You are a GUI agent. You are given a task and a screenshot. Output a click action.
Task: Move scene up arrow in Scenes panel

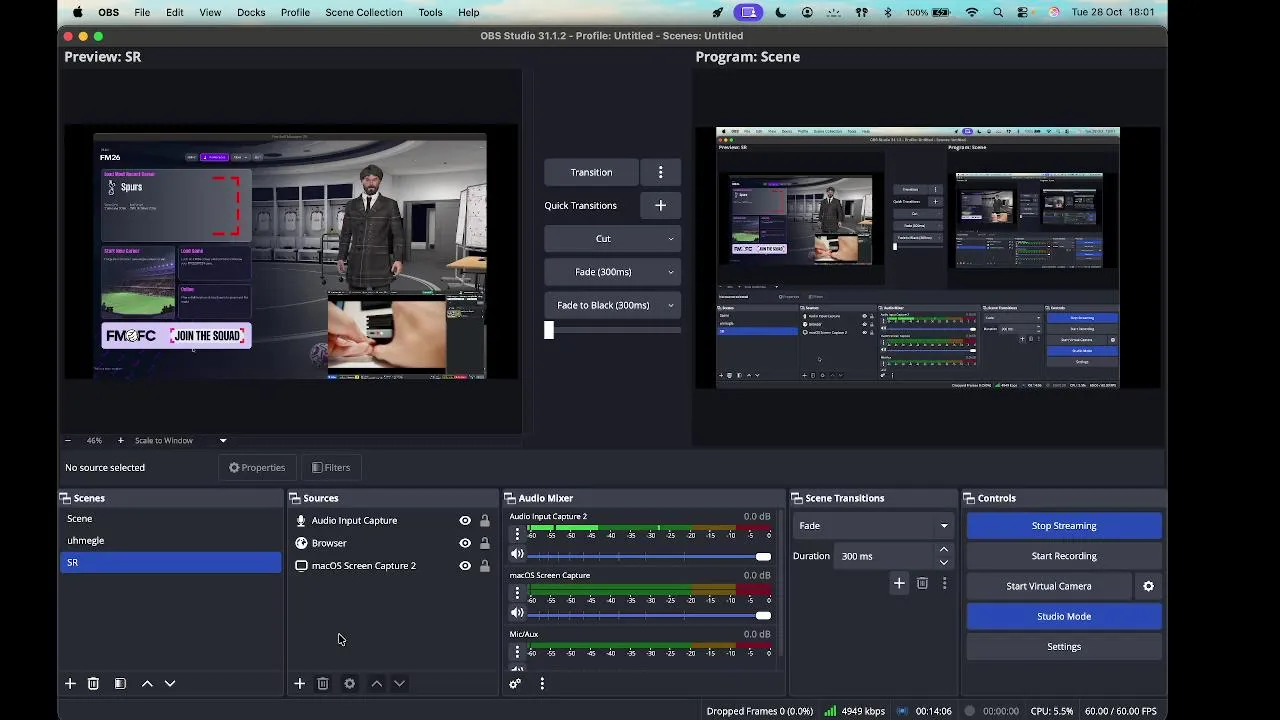(x=147, y=683)
